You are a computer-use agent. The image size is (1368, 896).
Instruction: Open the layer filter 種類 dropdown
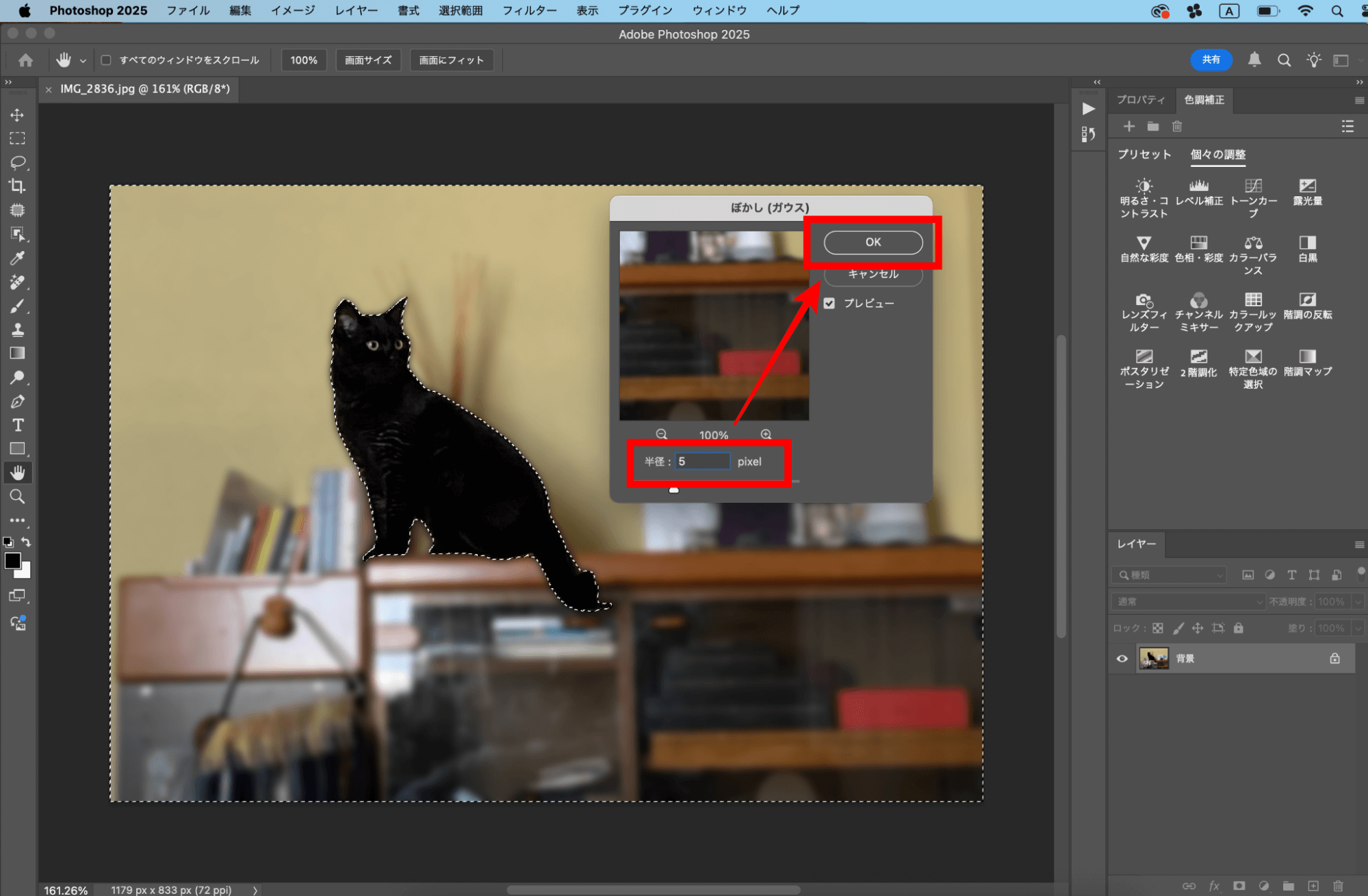pyautogui.click(x=1169, y=575)
